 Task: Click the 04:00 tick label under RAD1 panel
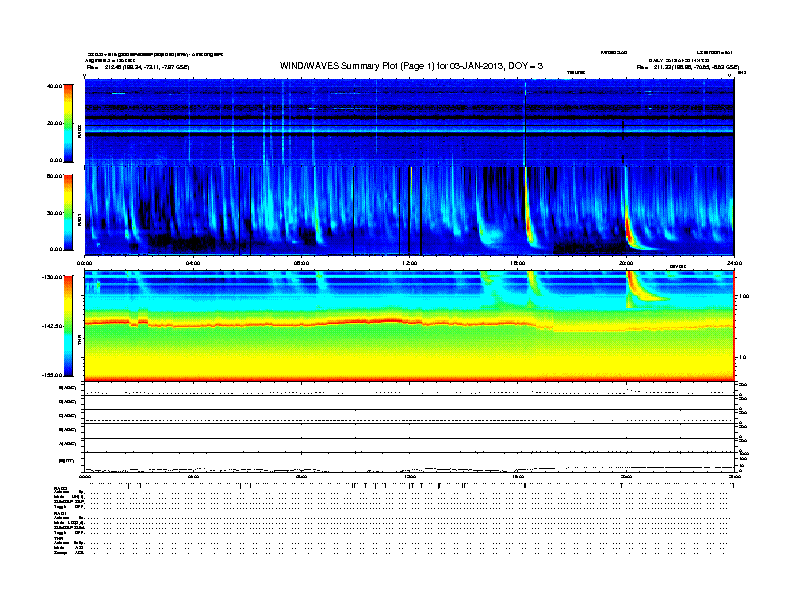pyautogui.click(x=193, y=263)
